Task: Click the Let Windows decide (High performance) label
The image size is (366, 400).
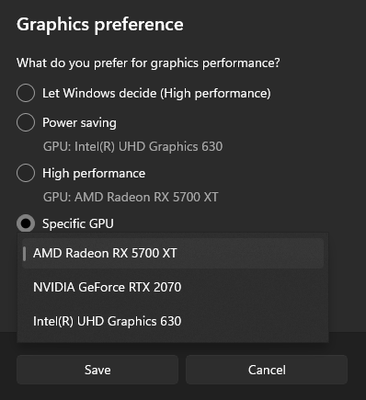Action: [x=156, y=93]
